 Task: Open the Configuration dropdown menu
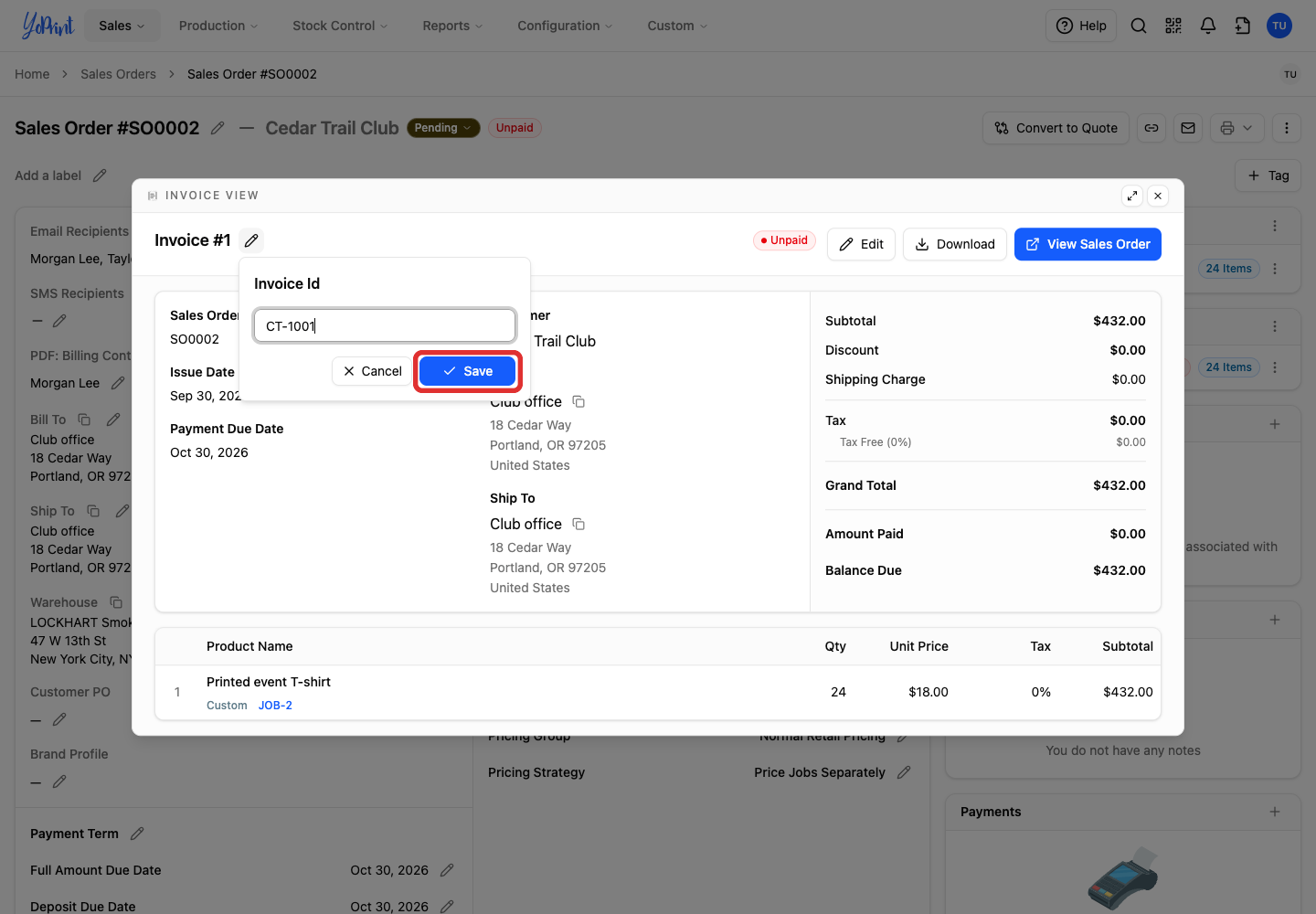point(565,26)
